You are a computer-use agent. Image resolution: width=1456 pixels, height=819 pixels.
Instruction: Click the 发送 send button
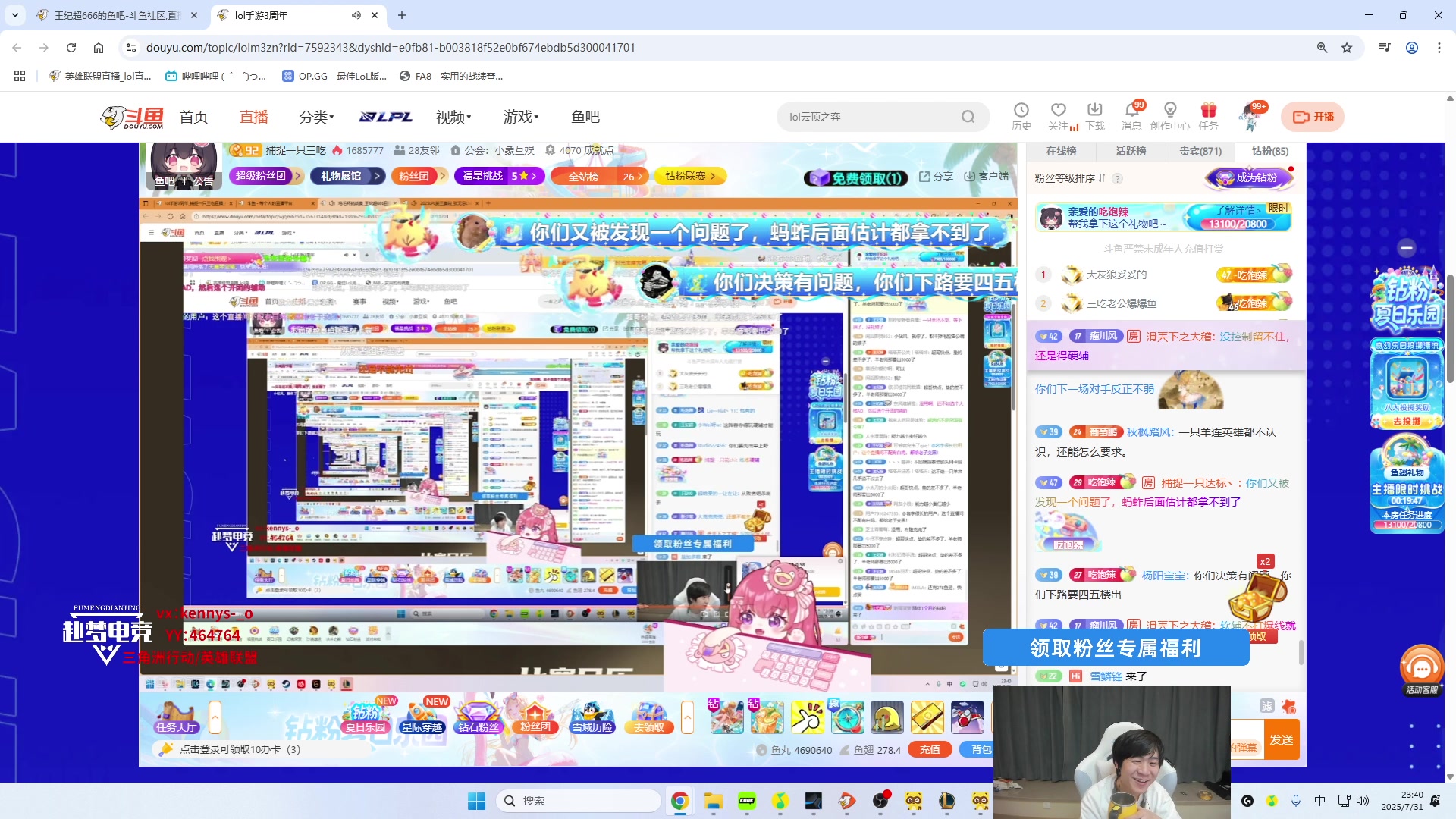coord(1282,739)
